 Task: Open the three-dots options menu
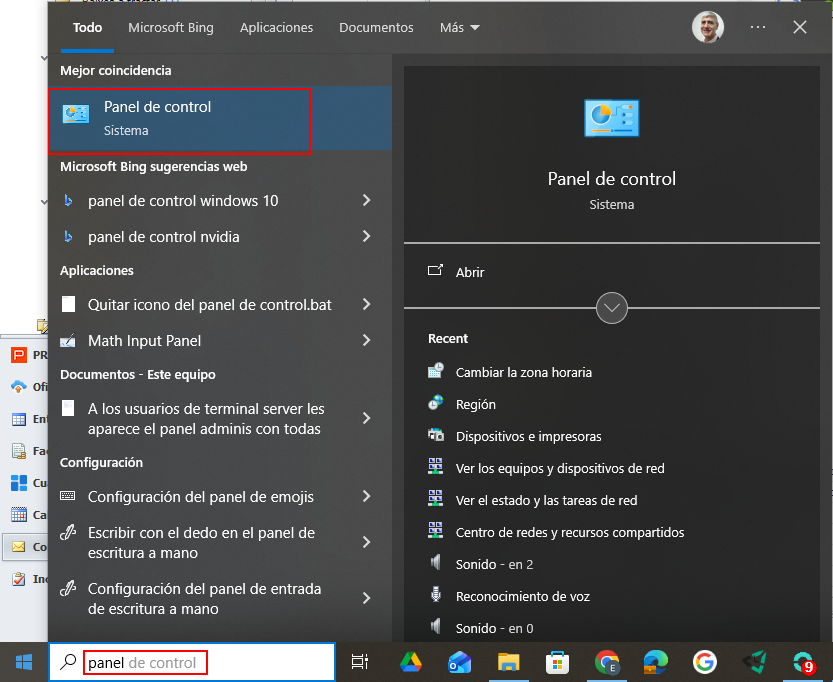[x=758, y=27]
